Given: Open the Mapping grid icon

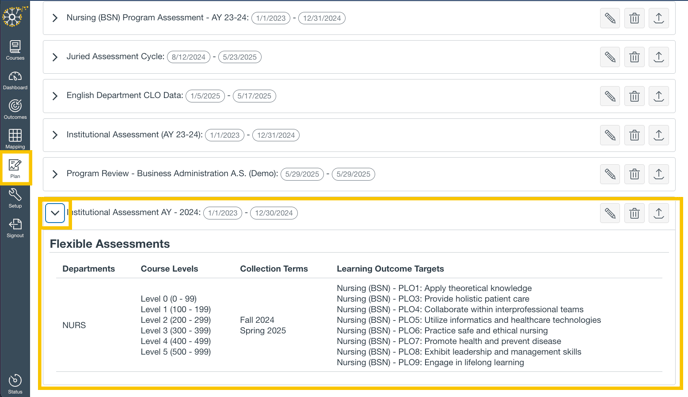Looking at the screenshot, I should (x=15, y=139).
